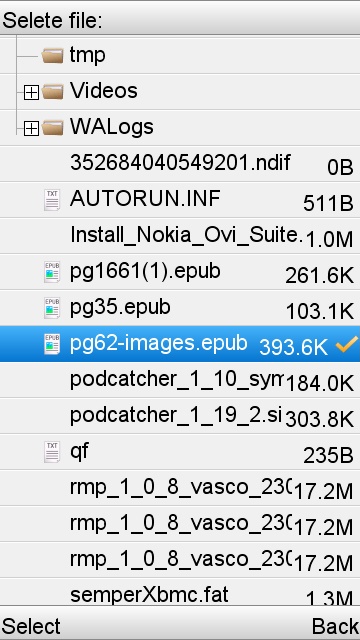Viewport: 360px width, 640px height.
Task: Expand the WALogs folder tree node
Action: coord(31,129)
